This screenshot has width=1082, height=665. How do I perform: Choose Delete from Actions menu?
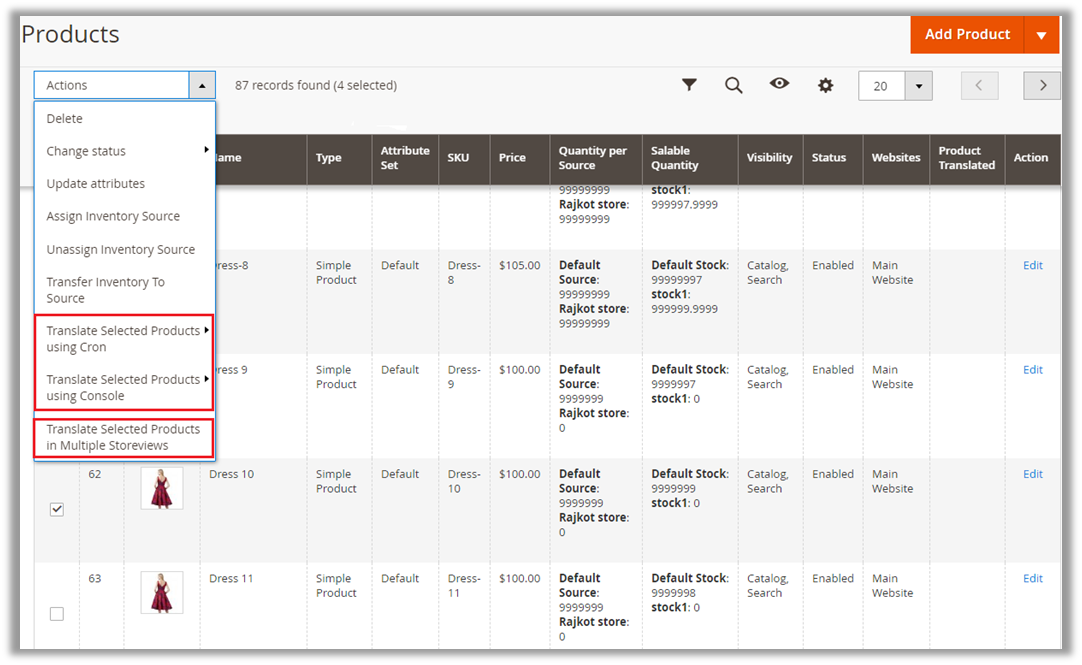point(65,118)
